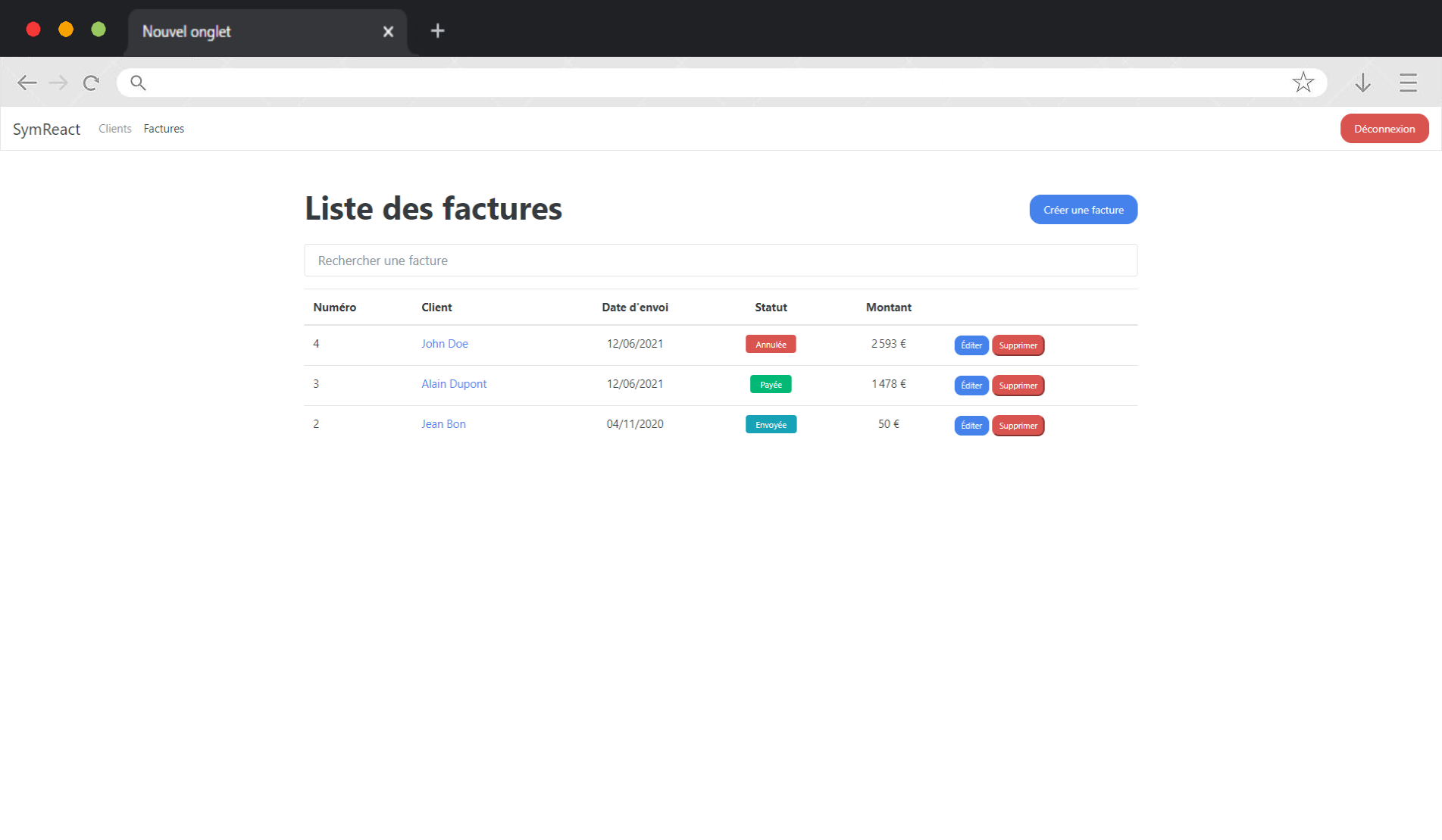Close the Nouvel onglet tab
Image resolution: width=1442 pixels, height=840 pixels.
click(388, 32)
